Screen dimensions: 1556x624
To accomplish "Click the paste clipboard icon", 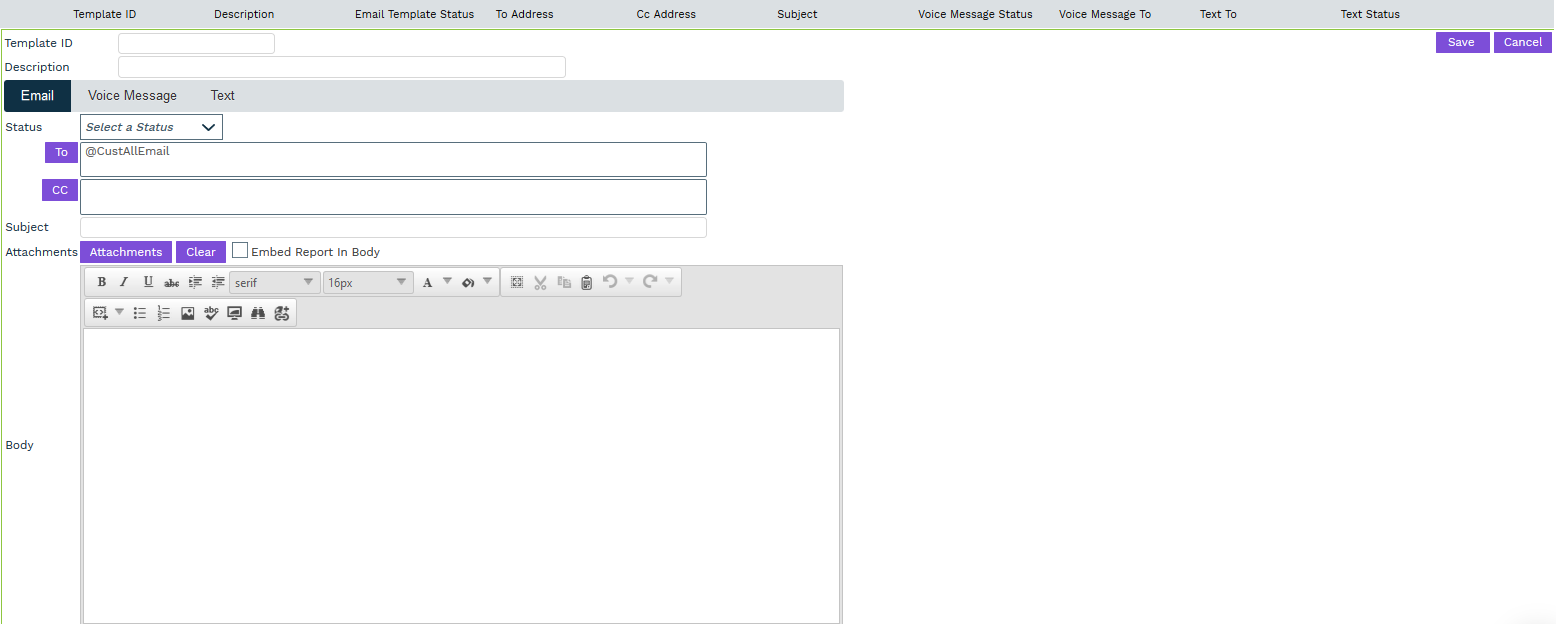I will 587,283.
